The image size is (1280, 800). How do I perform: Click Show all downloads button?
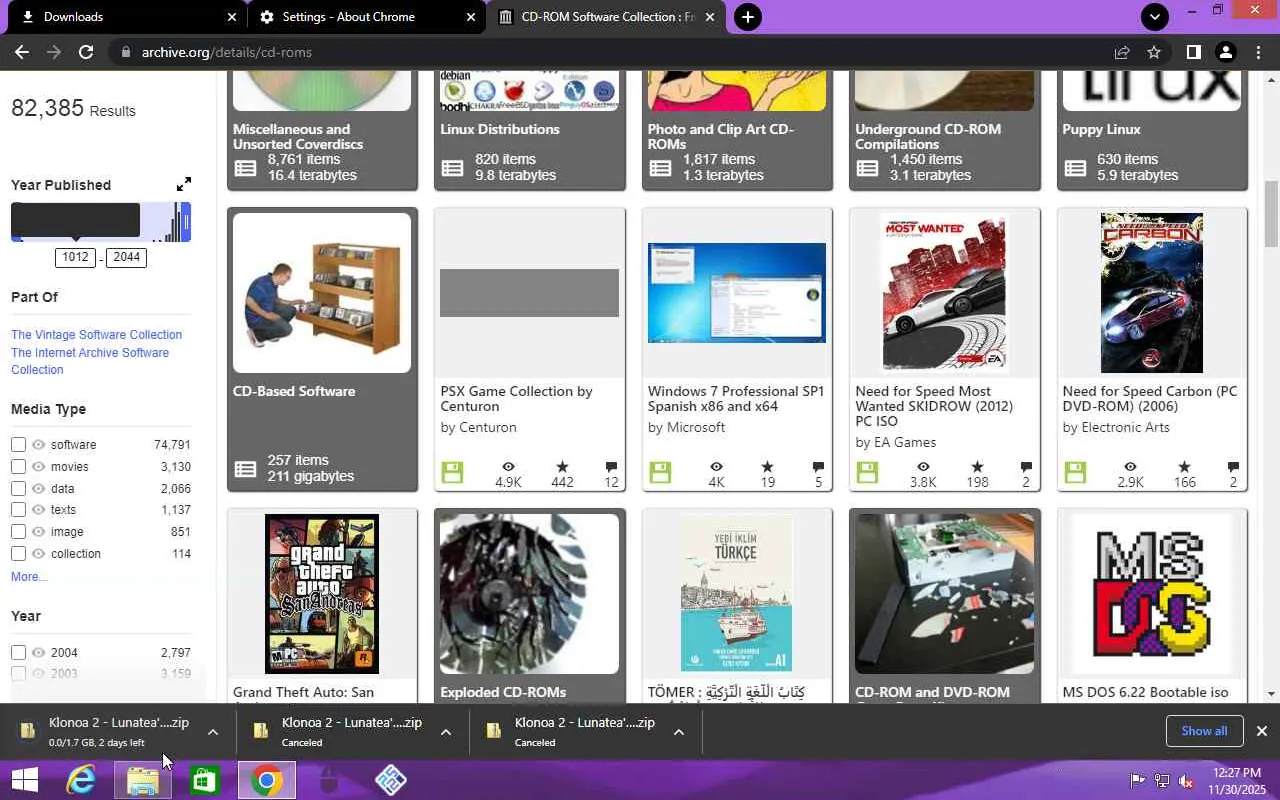[x=1204, y=731]
